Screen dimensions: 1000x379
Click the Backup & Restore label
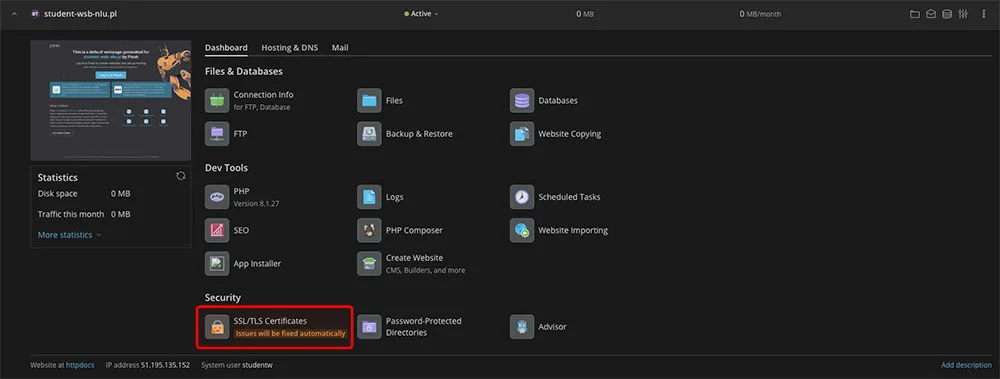click(x=419, y=134)
